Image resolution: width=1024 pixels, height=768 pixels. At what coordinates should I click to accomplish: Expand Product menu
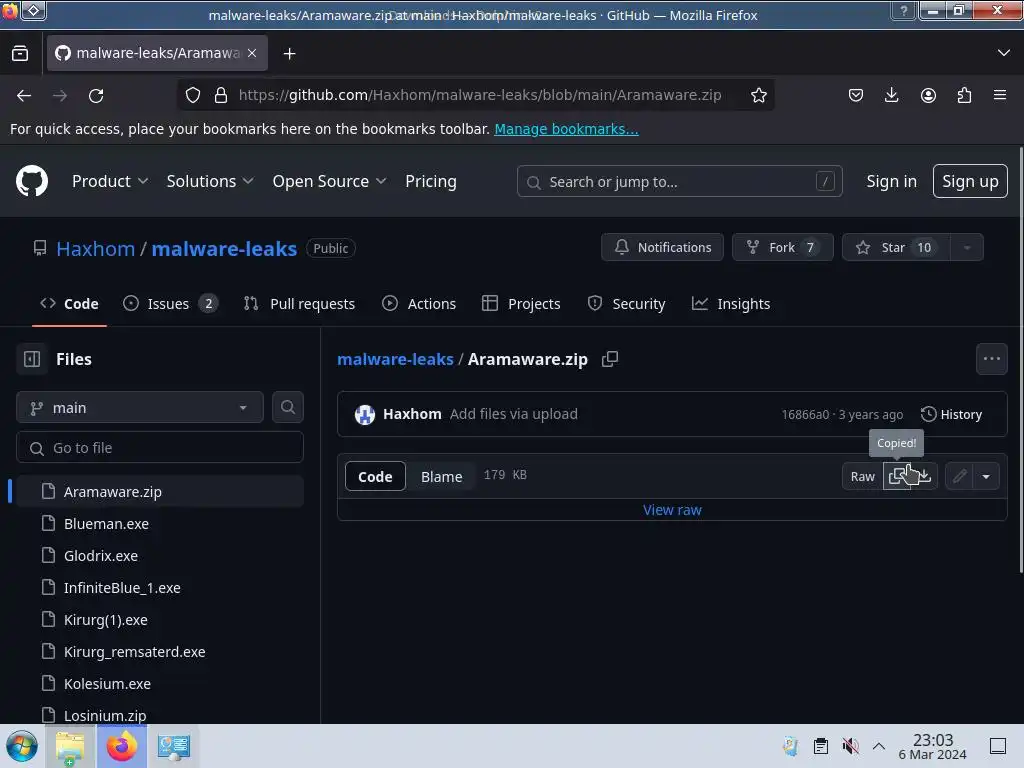(110, 181)
